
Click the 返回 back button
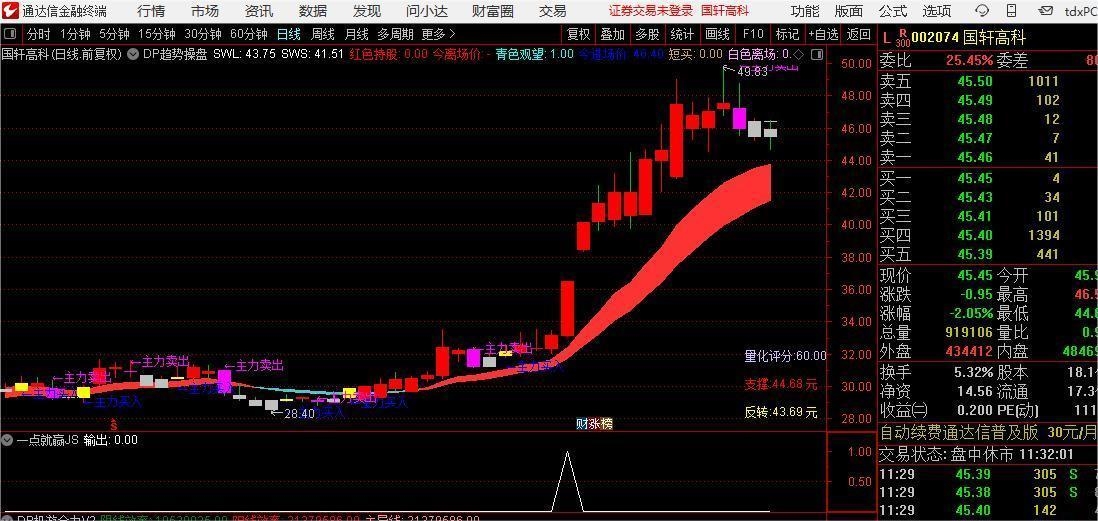click(859, 34)
